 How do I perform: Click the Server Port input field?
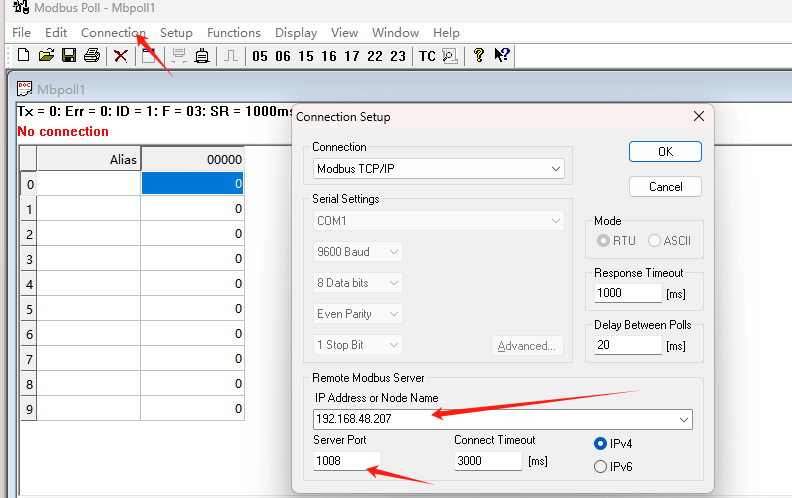(346, 461)
